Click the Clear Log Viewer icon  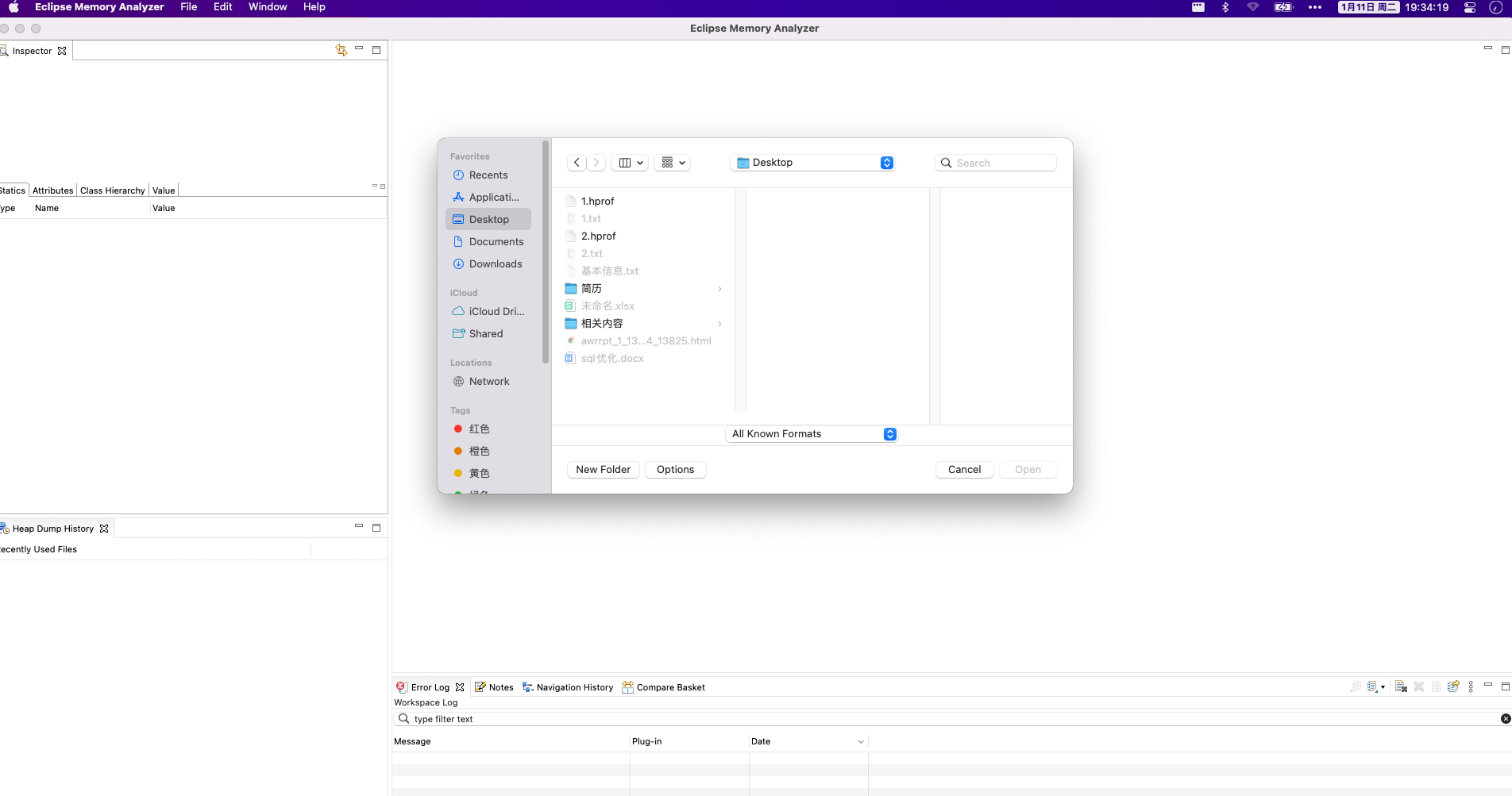tap(1401, 686)
